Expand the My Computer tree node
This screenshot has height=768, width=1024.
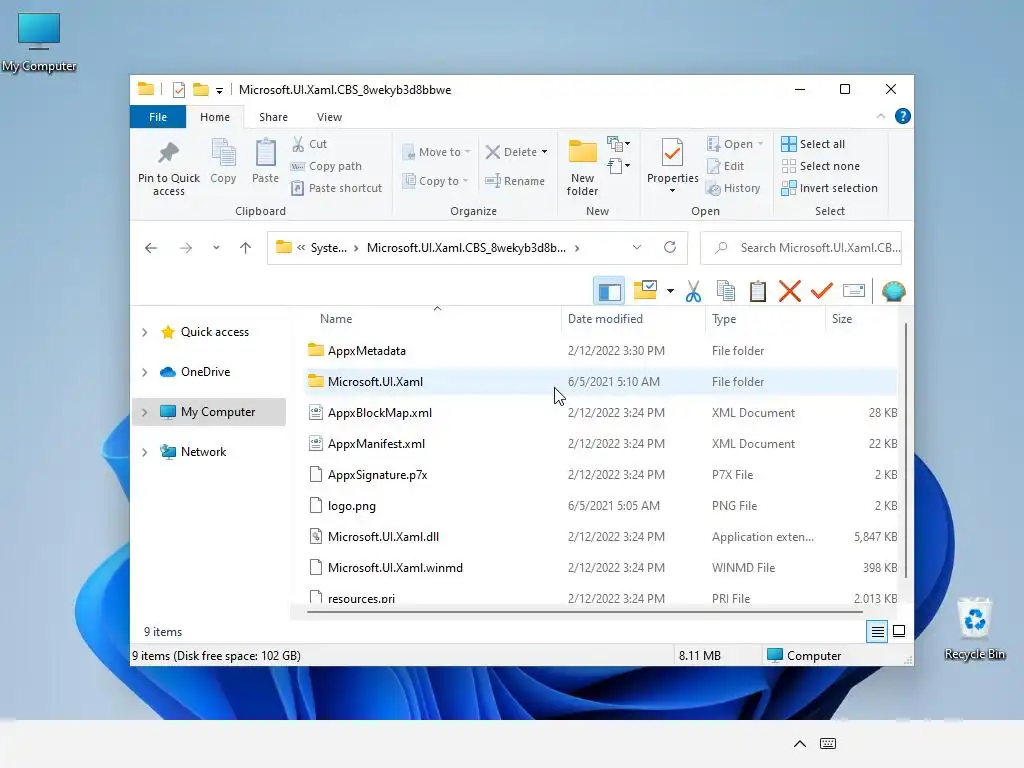pos(144,412)
